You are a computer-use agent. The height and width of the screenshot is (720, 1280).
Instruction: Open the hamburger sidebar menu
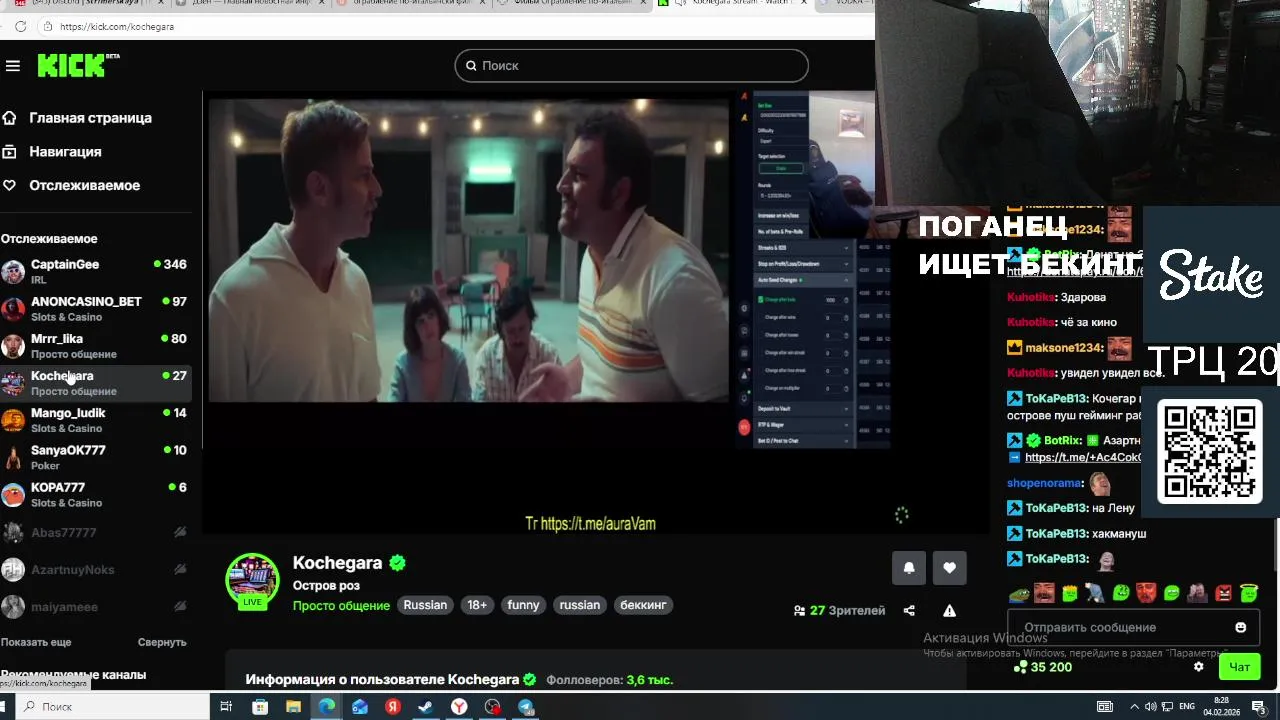13,66
